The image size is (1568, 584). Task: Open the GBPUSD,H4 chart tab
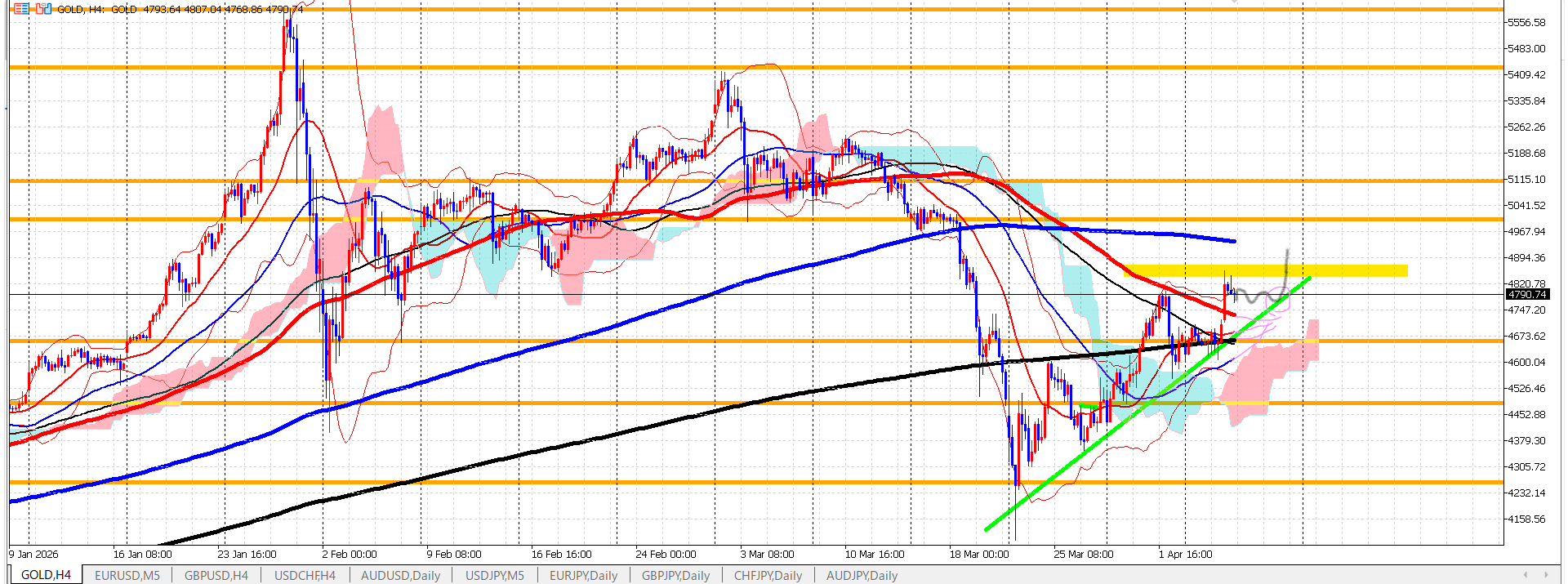coord(216,575)
